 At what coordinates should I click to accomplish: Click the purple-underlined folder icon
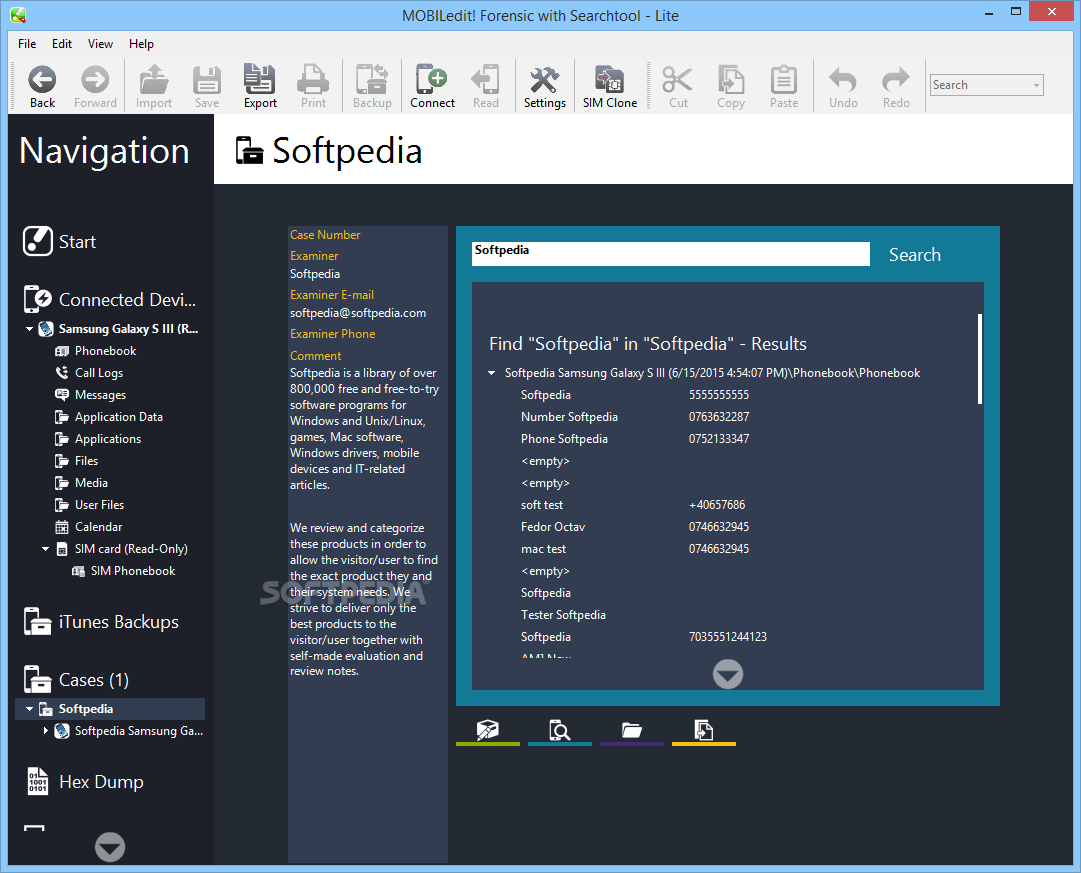click(632, 731)
